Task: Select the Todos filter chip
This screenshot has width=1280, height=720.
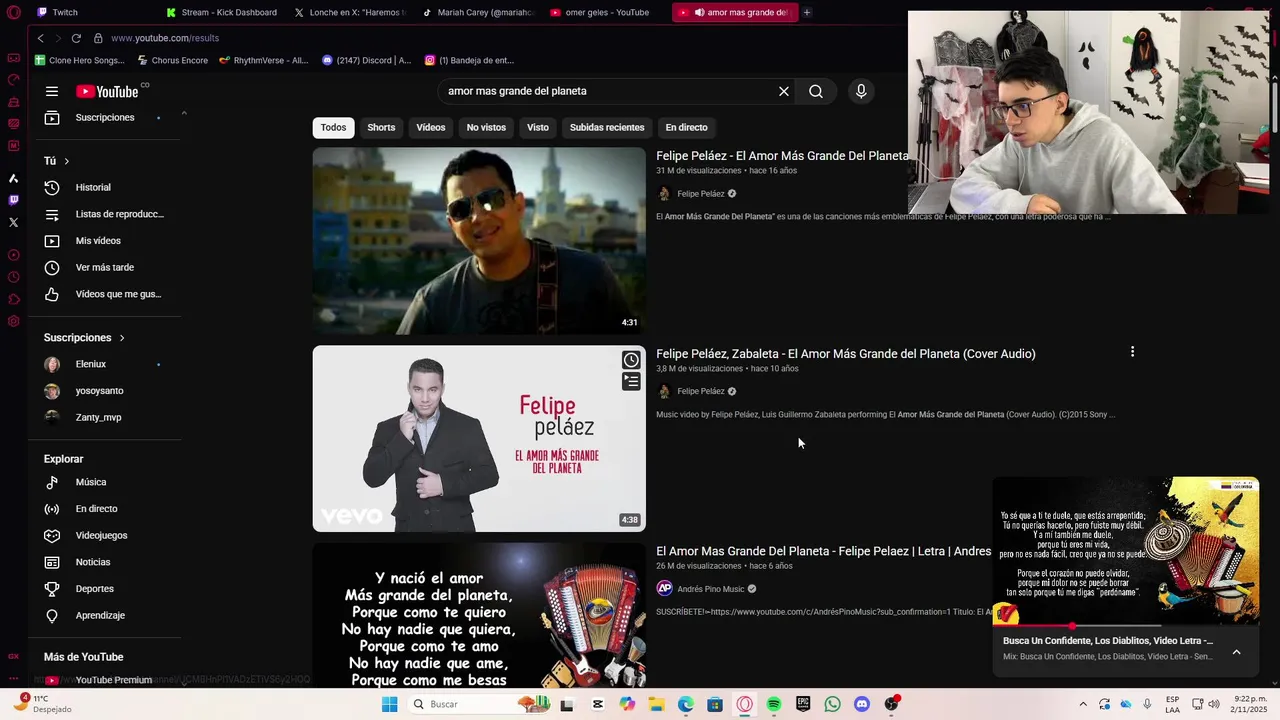Action: click(x=334, y=127)
